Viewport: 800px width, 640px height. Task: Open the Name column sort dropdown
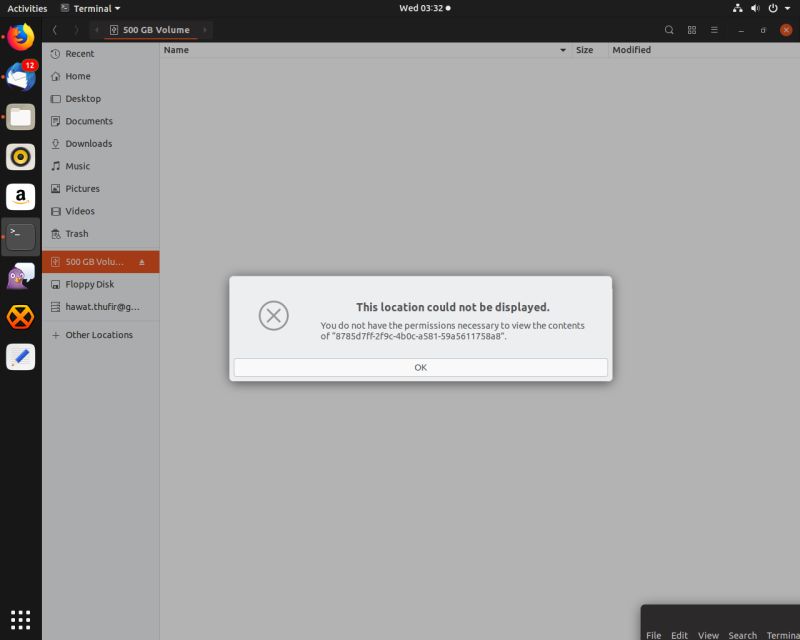coord(562,50)
